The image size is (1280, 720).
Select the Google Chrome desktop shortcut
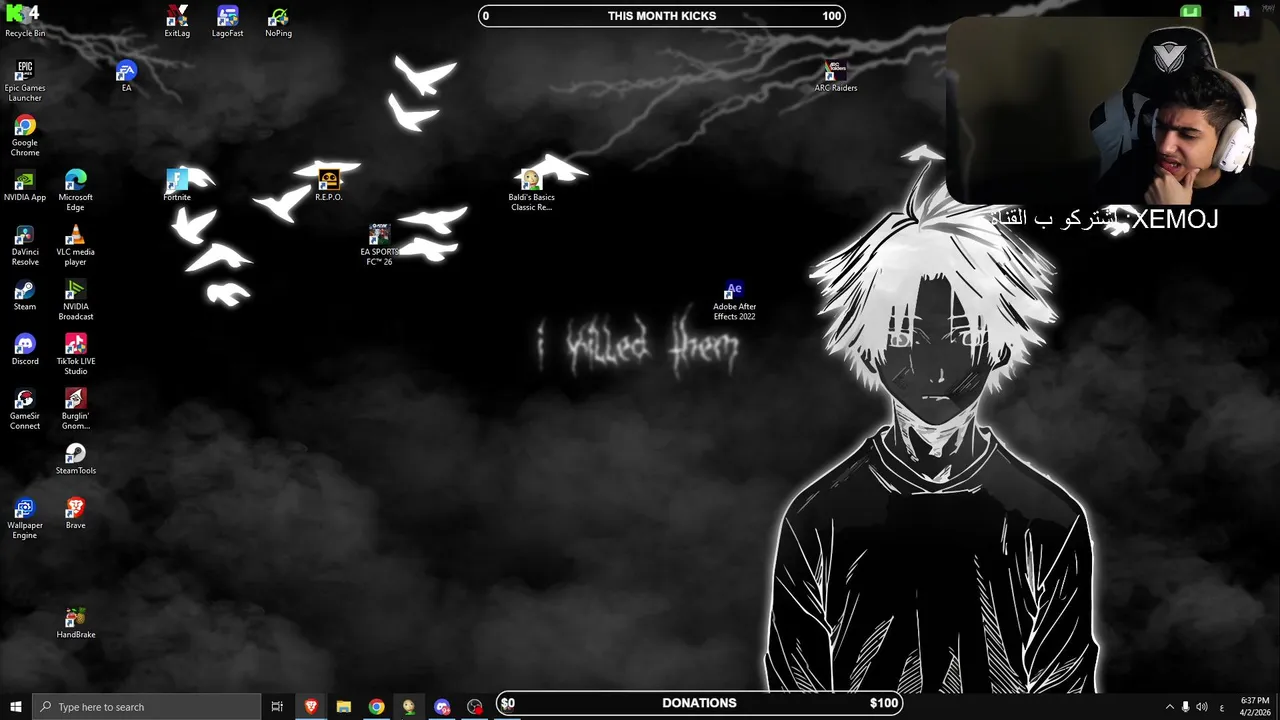point(25,135)
